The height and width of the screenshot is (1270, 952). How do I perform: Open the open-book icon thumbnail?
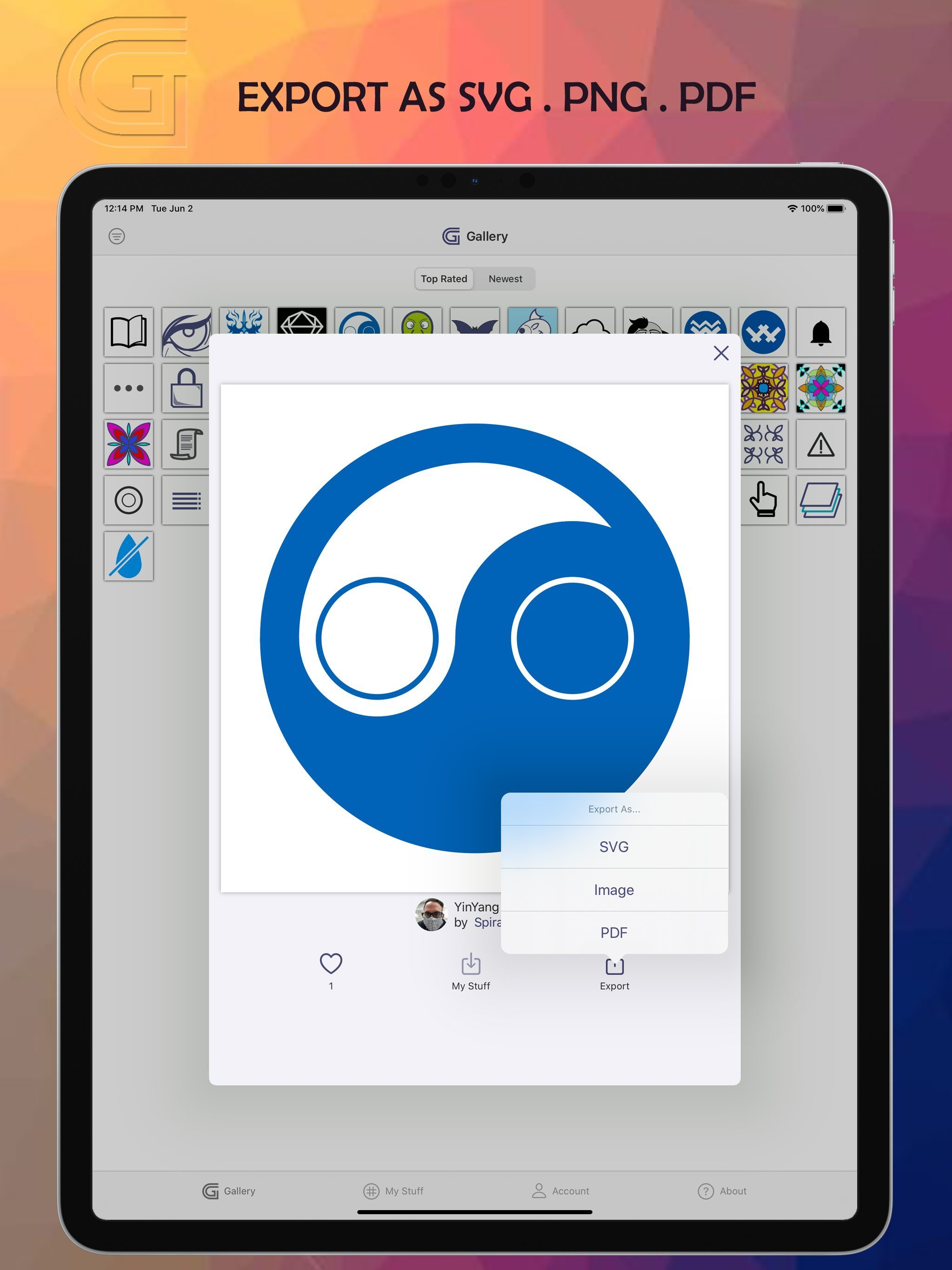(x=129, y=332)
